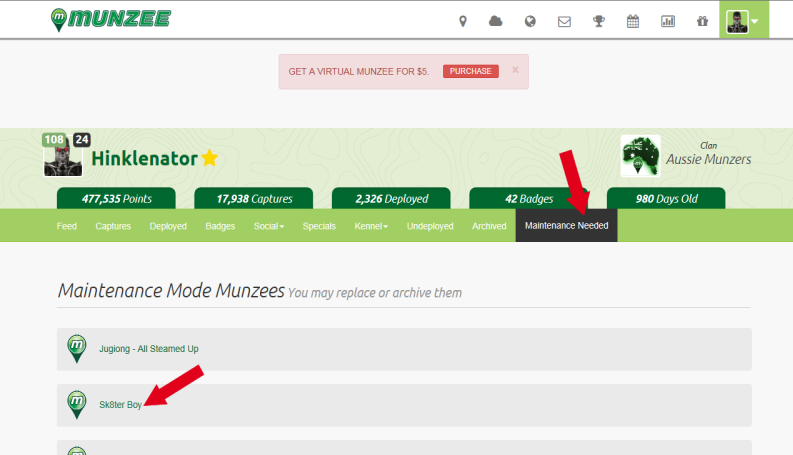Image resolution: width=793 pixels, height=455 pixels.
Task: Open the map pin icon in header
Action: (463, 21)
